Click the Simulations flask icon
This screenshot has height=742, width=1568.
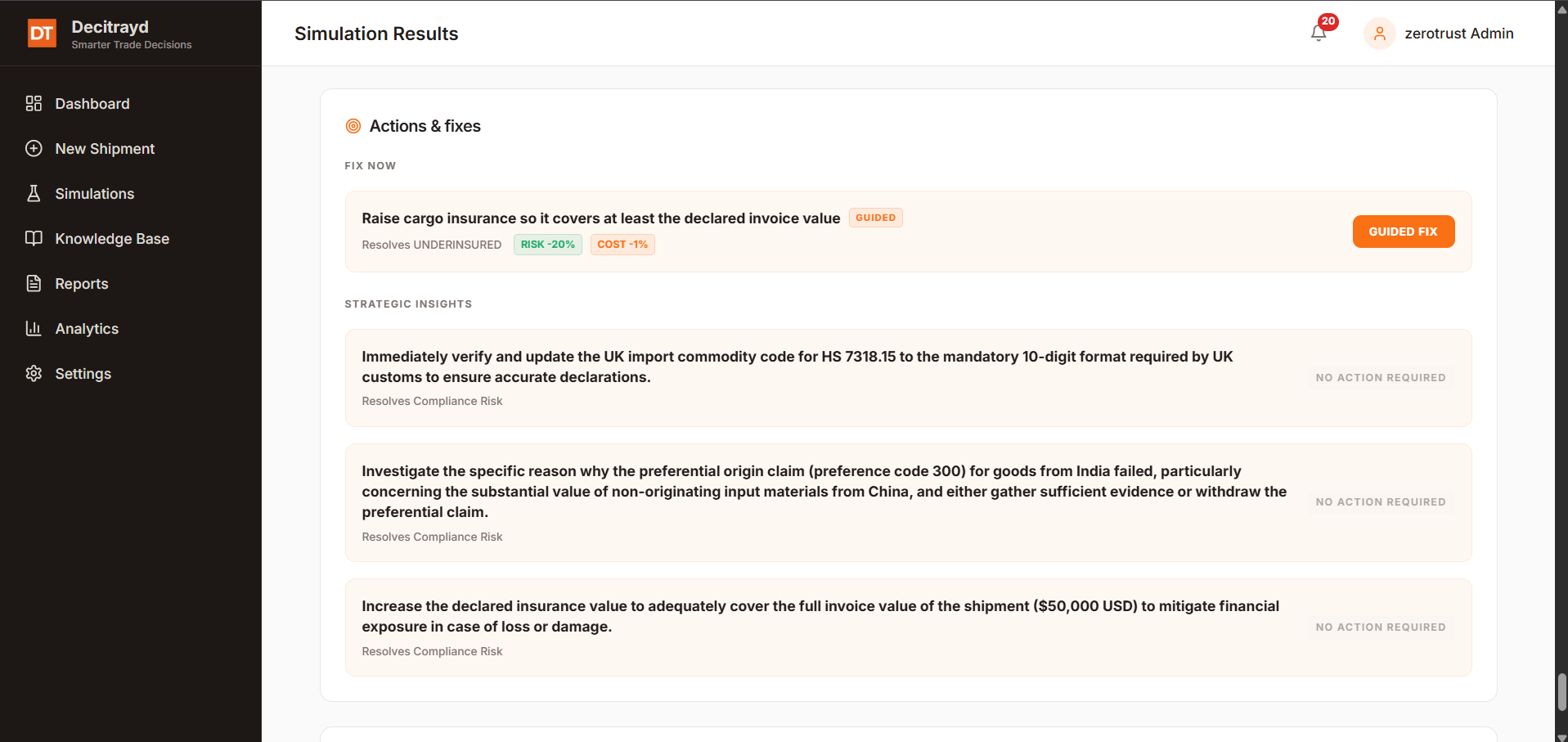click(x=34, y=193)
